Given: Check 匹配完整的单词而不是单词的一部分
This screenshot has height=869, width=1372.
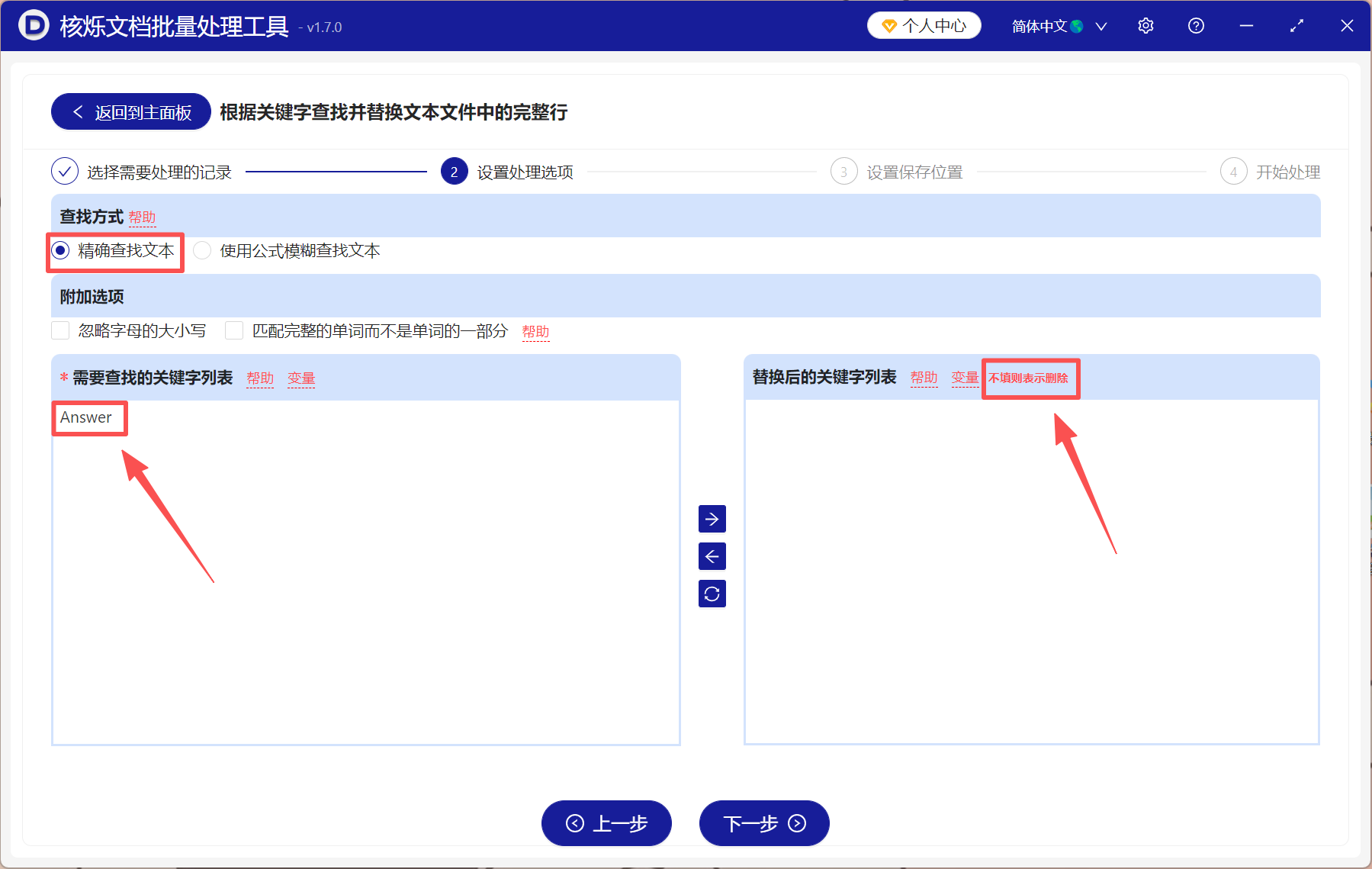Looking at the screenshot, I should (x=234, y=330).
